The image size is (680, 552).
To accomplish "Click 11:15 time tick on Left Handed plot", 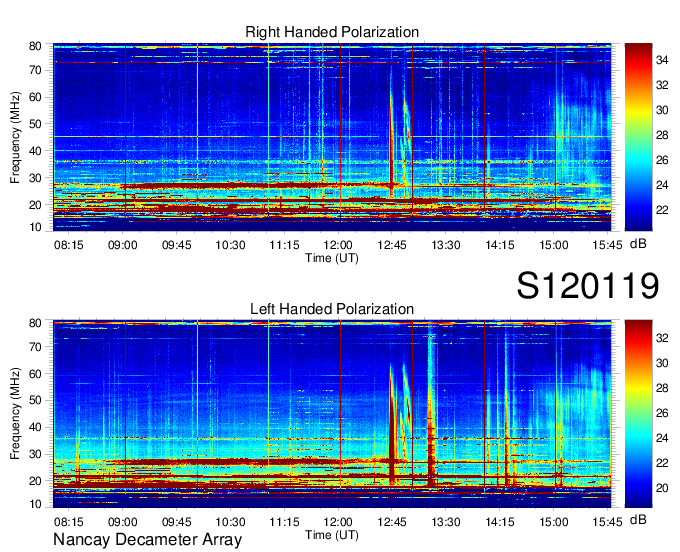I will pos(284,522).
